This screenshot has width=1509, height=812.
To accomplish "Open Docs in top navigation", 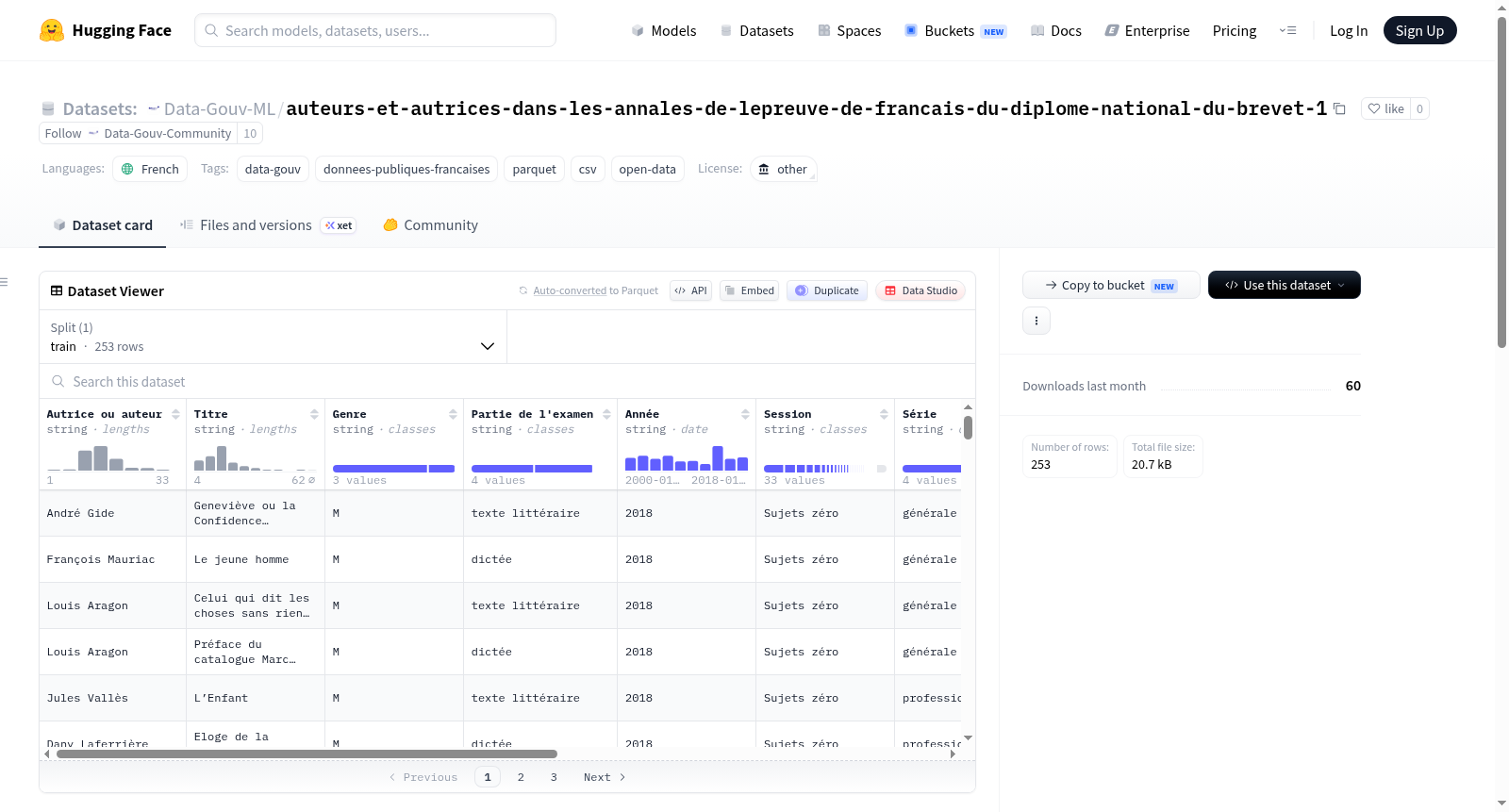I will click(x=1056, y=30).
